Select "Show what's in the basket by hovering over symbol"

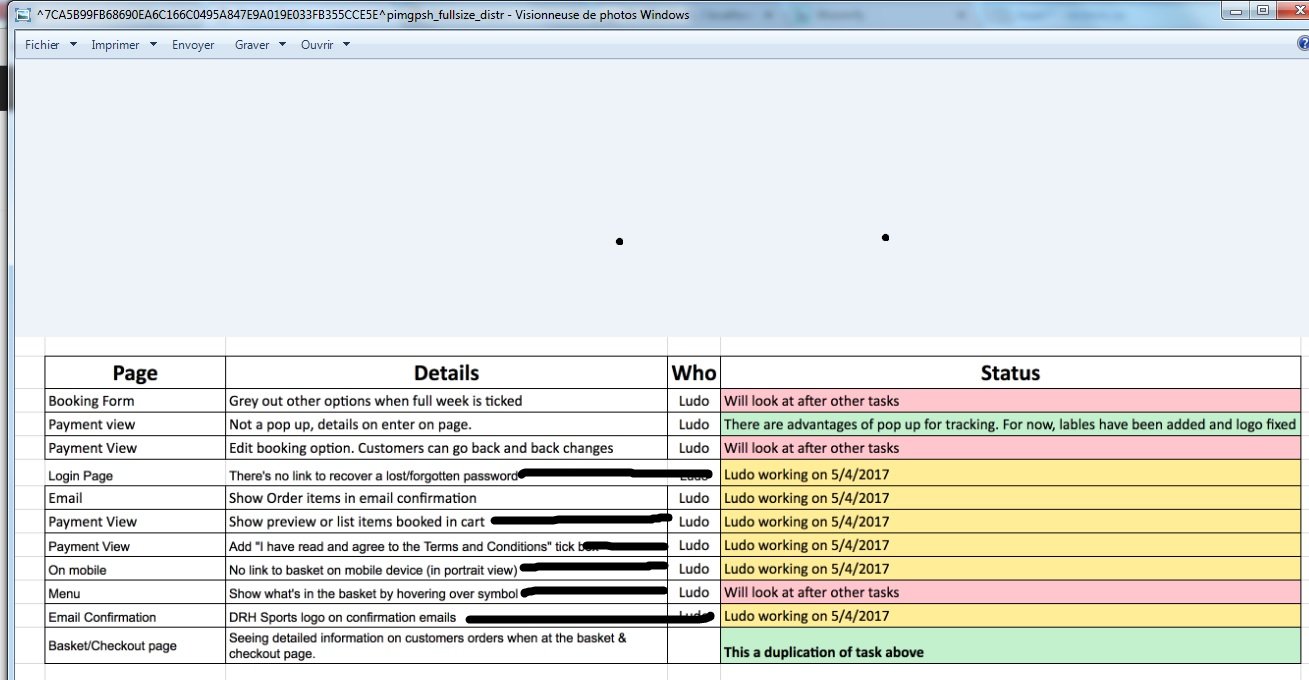click(446, 593)
